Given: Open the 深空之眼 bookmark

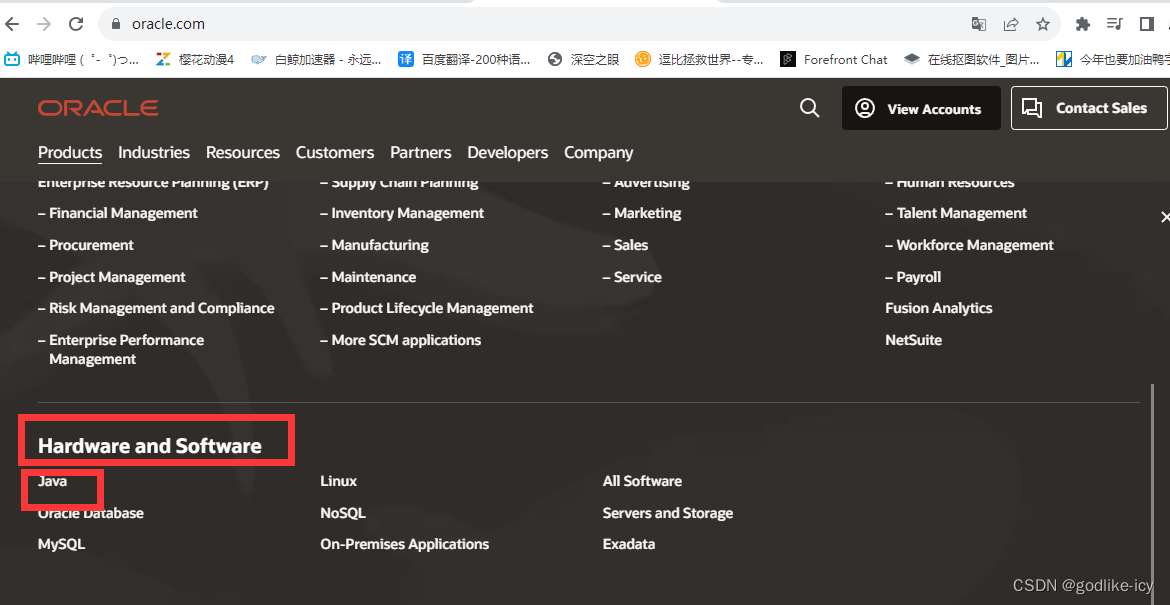Looking at the screenshot, I should [584, 60].
